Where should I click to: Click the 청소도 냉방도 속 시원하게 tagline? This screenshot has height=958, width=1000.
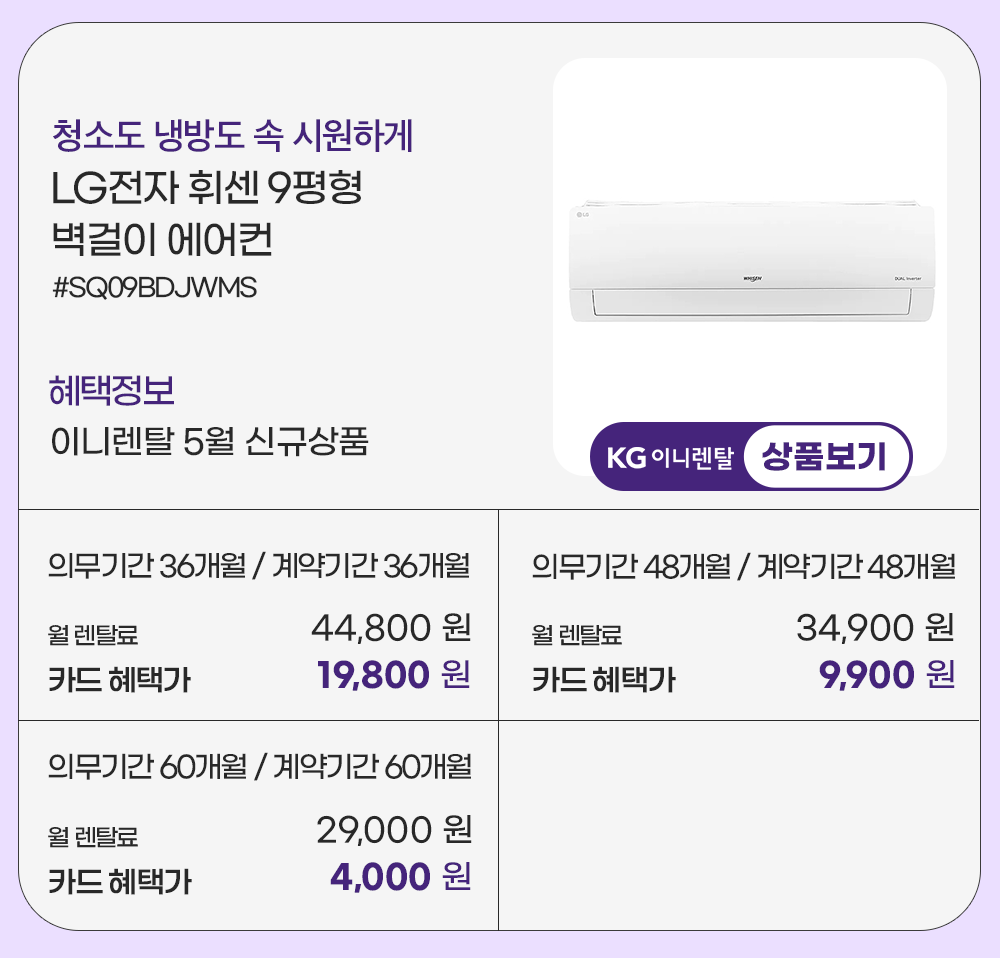(232, 135)
